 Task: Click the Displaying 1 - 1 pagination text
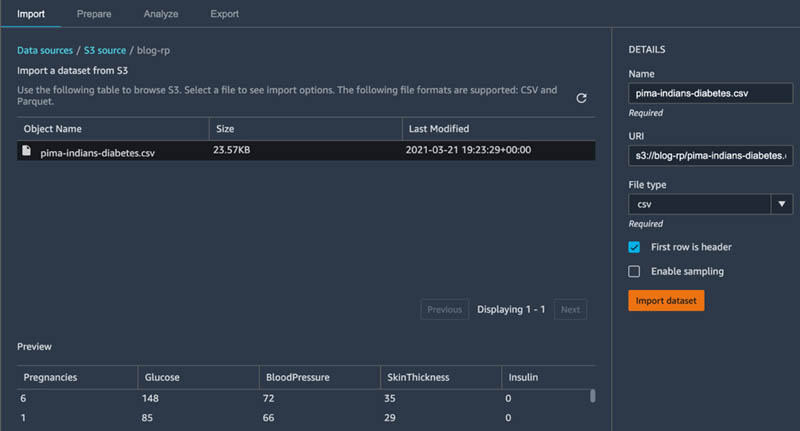coord(511,310)
